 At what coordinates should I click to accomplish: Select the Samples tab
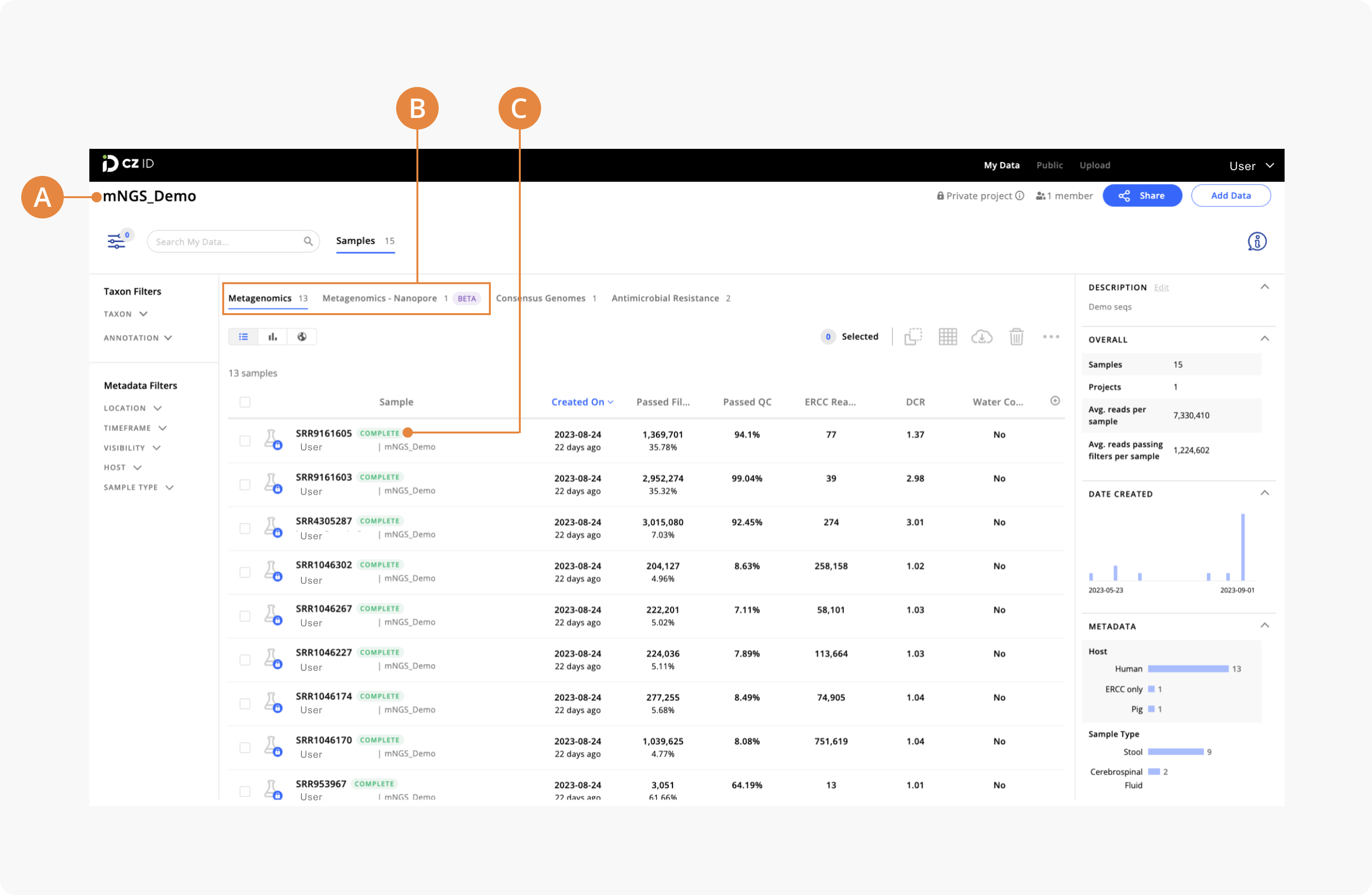(366, 241)
